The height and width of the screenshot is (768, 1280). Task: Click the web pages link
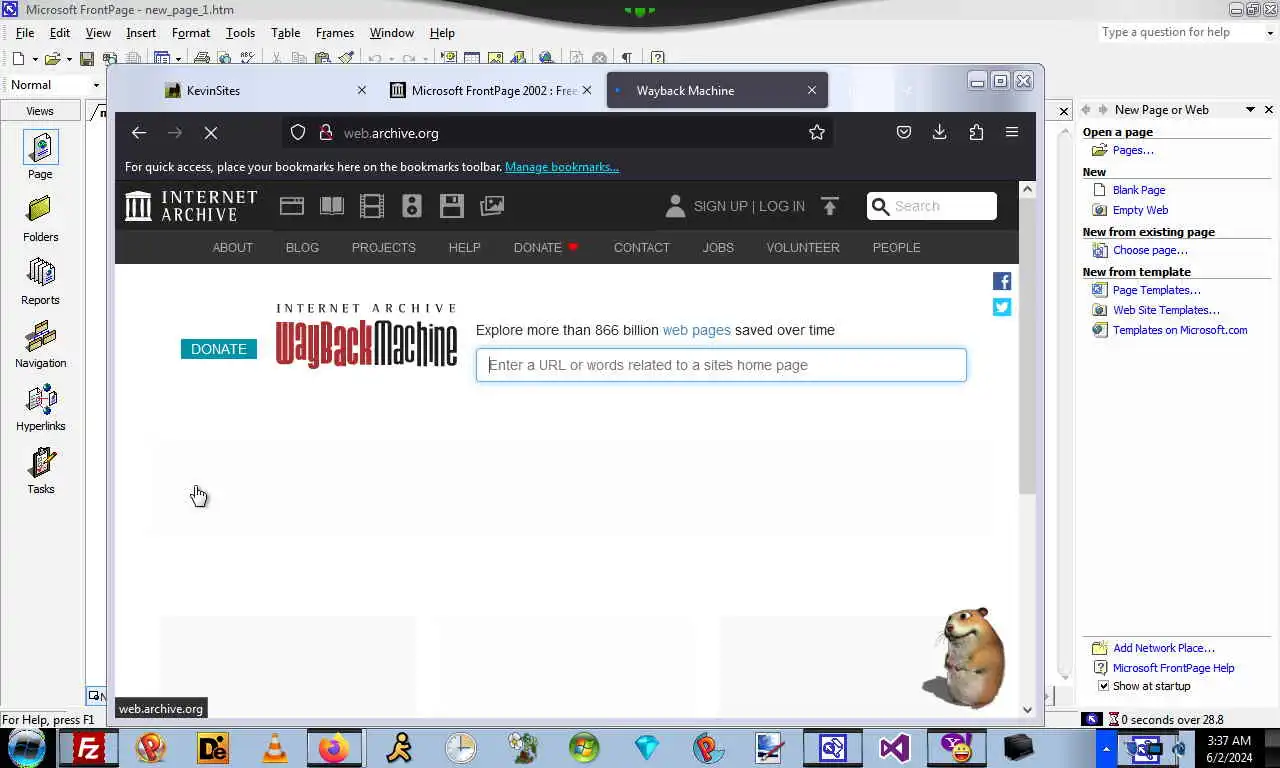[x=697, y=330]
